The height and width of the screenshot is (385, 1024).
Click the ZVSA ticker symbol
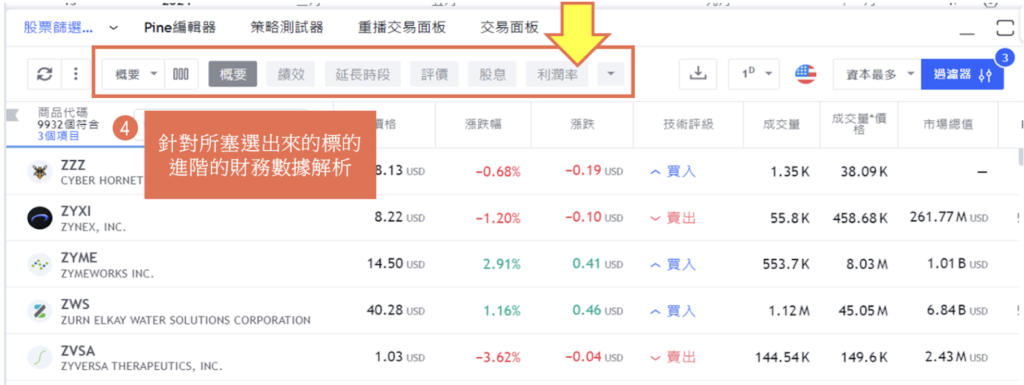point(77,350)
